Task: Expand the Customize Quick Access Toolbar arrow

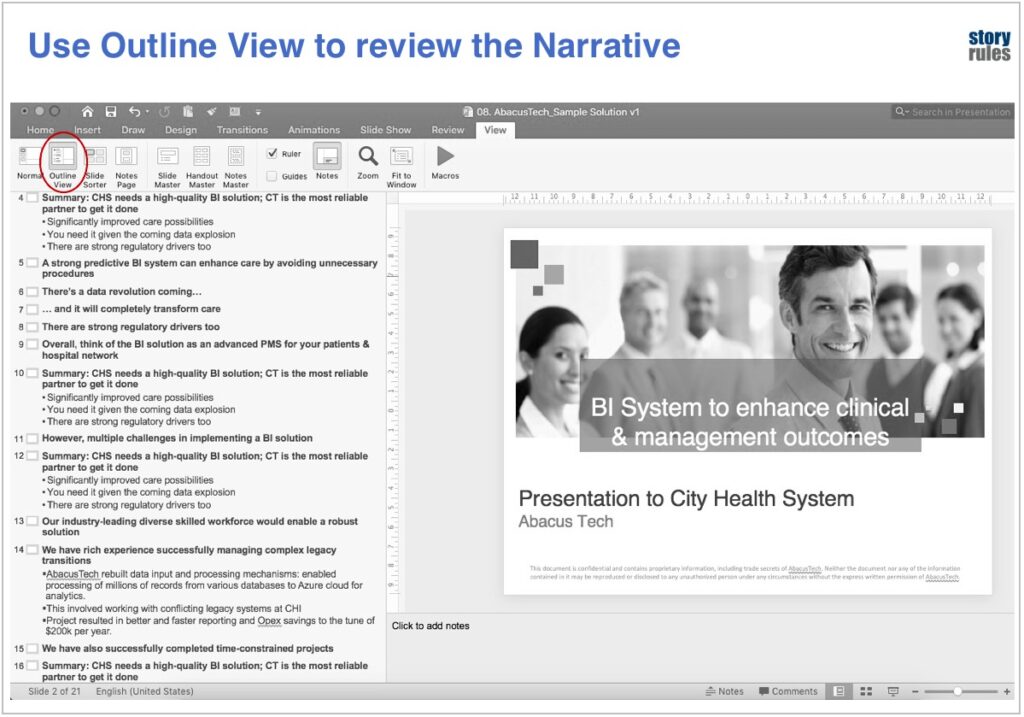Action: pyautogui.click(x=258, y=112)
